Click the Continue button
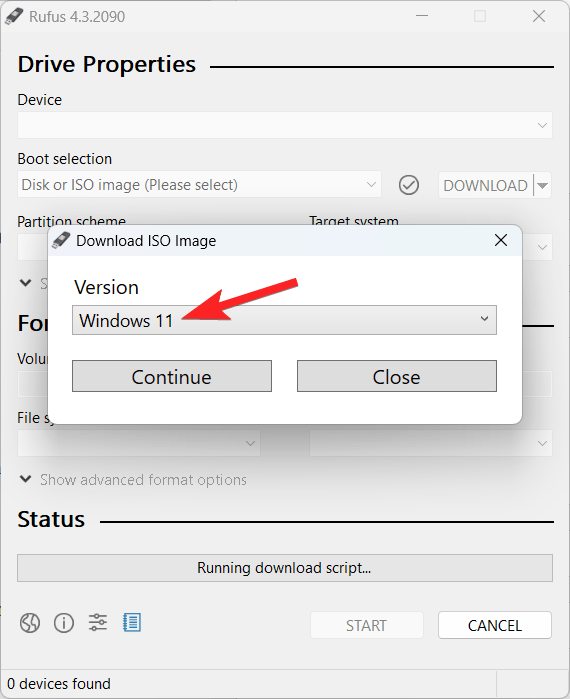This screenshot has width=570, height=699. pyautogui.click(x=172, y=376)
